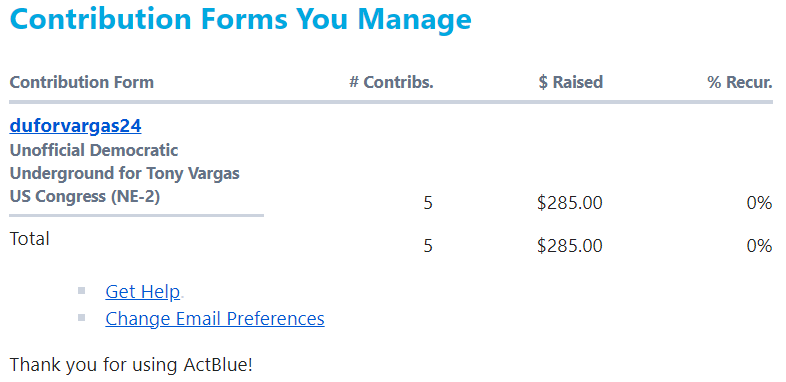
Task: Click 0% recurring in Total row
Action: pos(759,246)
